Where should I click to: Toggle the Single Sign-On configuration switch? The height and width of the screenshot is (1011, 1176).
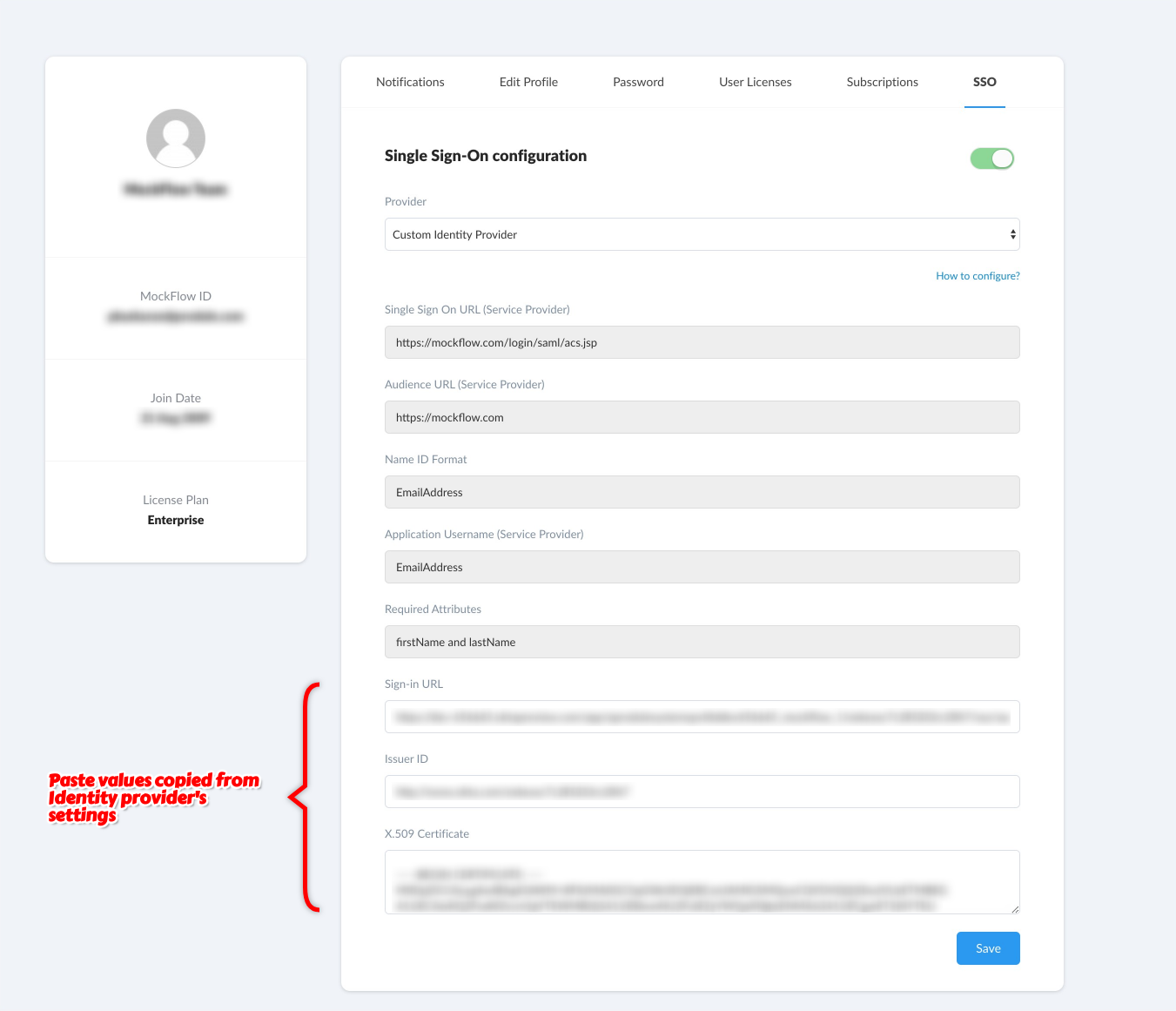992,158
